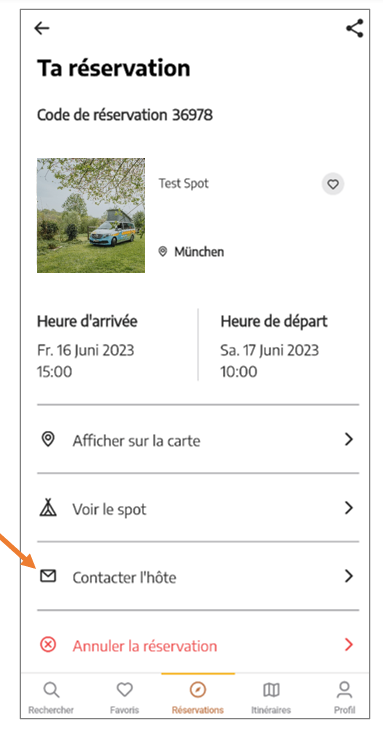
Task: Open the share icon
Action: coord(355,28)
